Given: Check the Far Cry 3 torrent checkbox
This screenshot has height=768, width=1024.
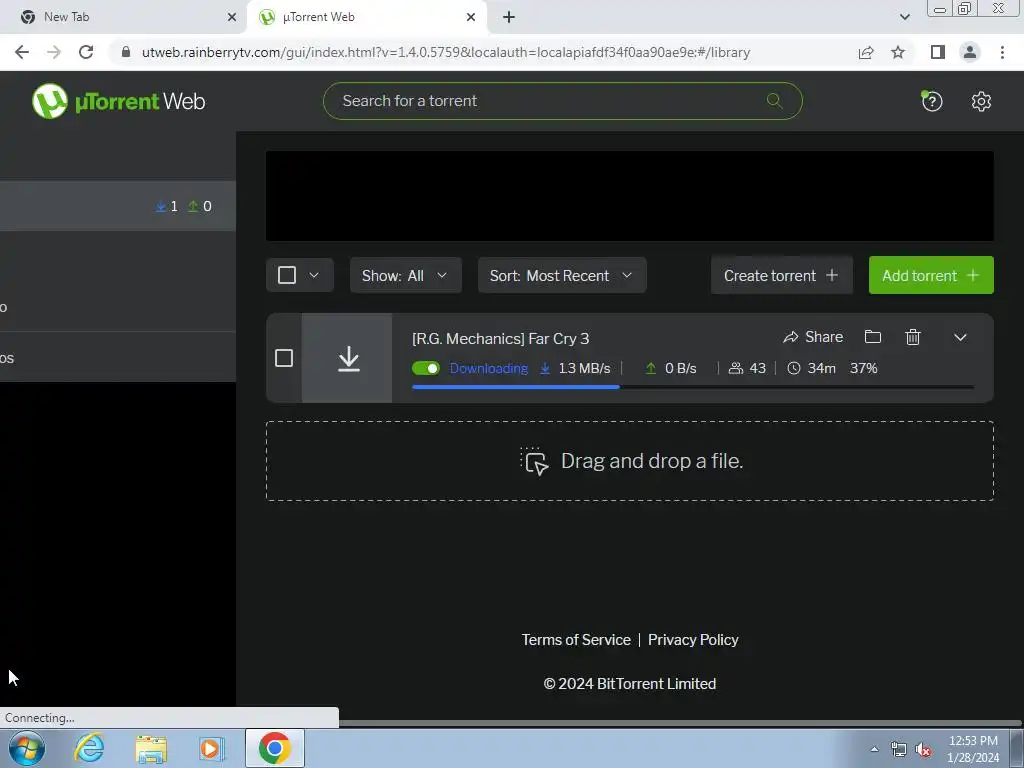Looking at the screenshot, I should (284, 358).
